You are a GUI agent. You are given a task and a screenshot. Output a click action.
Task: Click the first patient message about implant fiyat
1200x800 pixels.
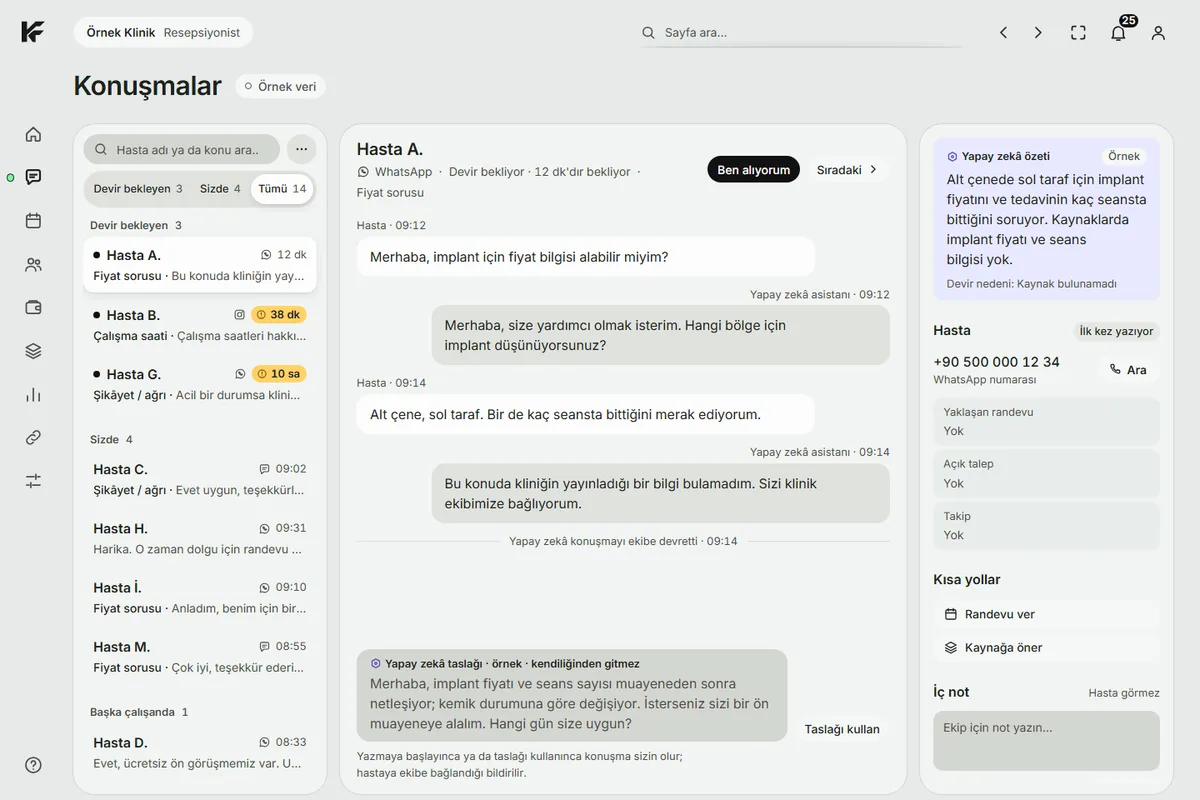586,257
